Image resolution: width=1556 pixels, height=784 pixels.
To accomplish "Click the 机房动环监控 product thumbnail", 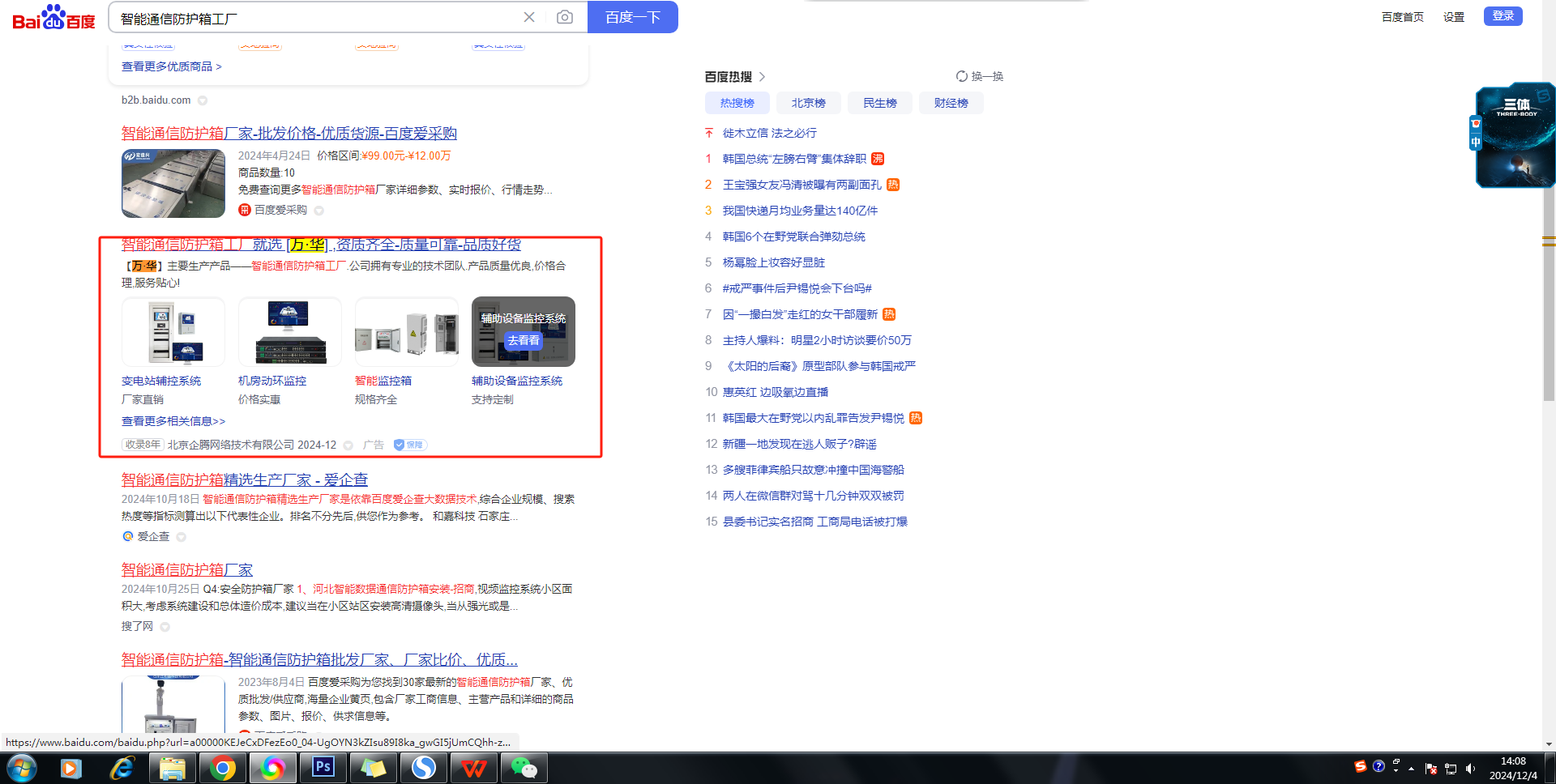I will click(289, 332).
